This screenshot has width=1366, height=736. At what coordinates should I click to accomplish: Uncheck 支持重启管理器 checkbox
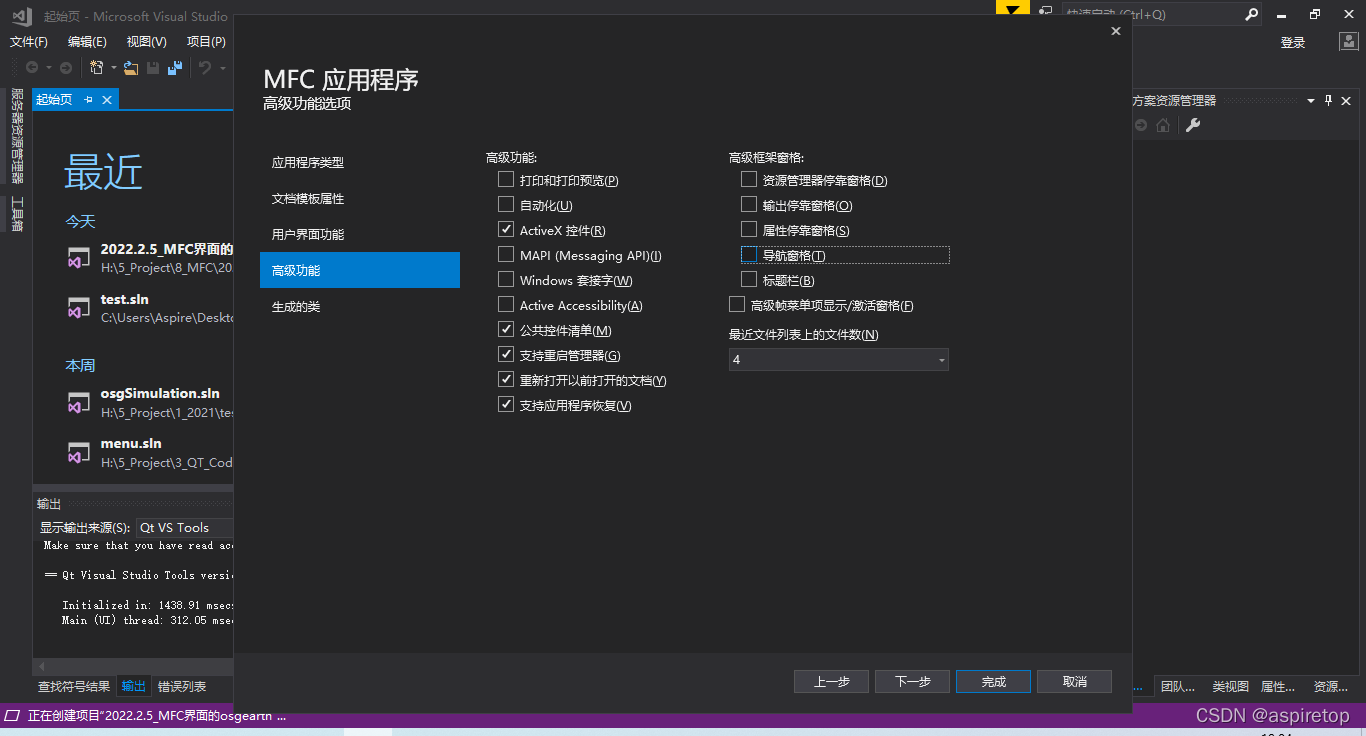506,355
